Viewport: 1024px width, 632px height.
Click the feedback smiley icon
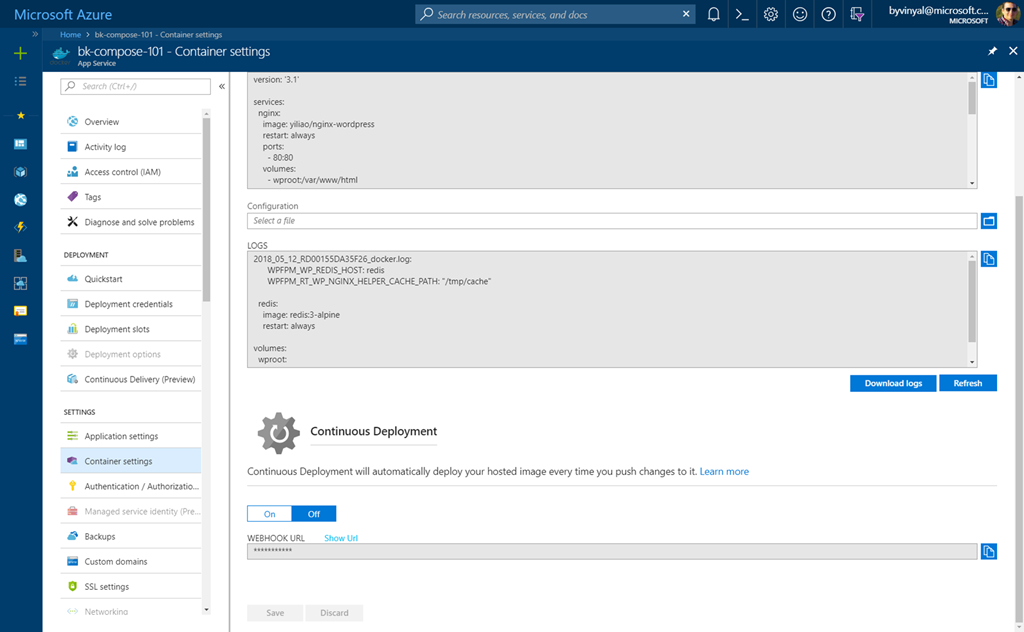[800, 15]
